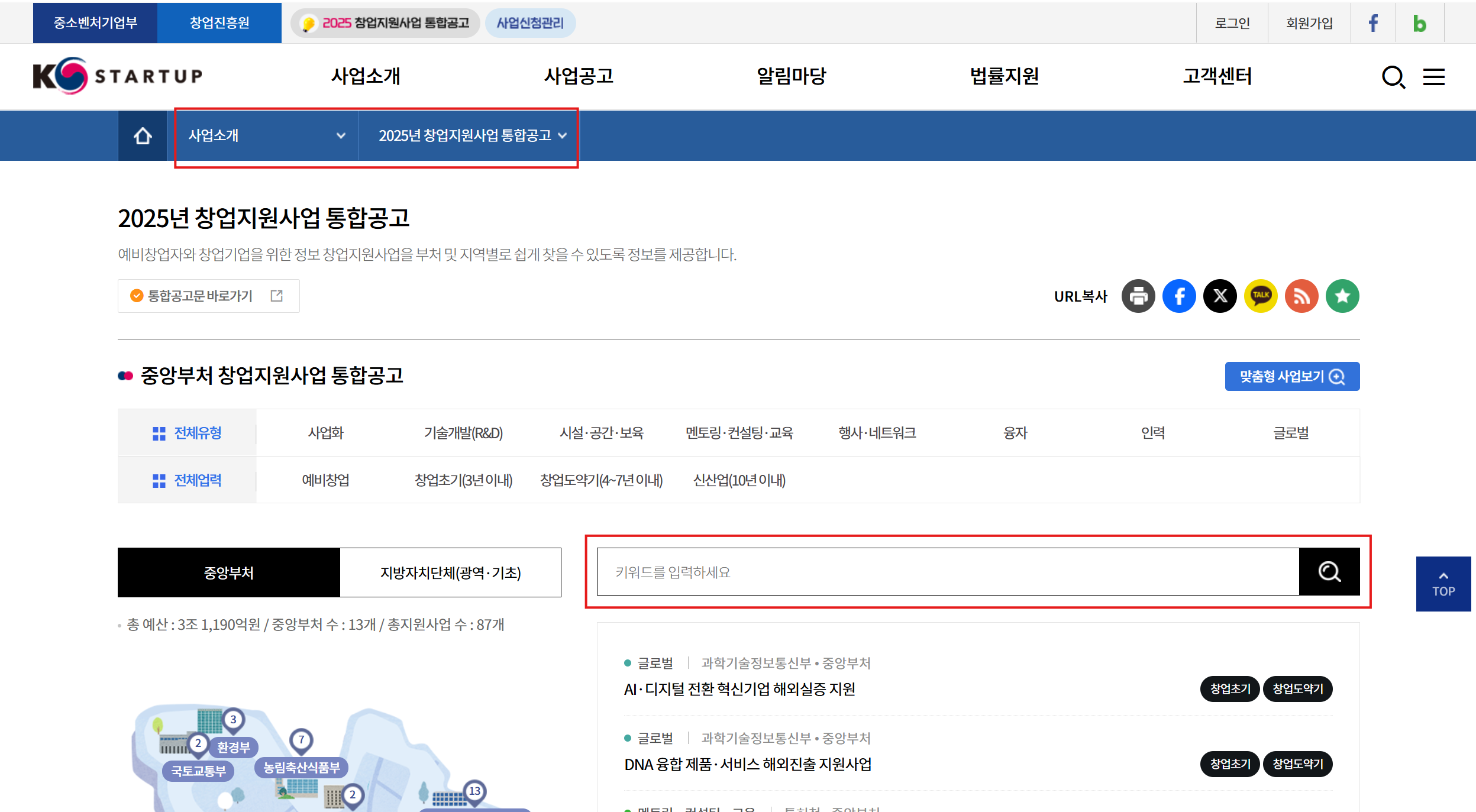Switch to the 지방자치단체(광역·기초) tab
Screen dimensions: 1476x812
[x=450, y=572]
